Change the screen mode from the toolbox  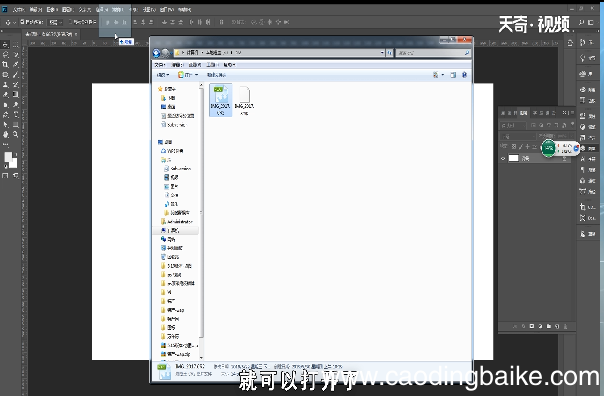pos(16,176)
